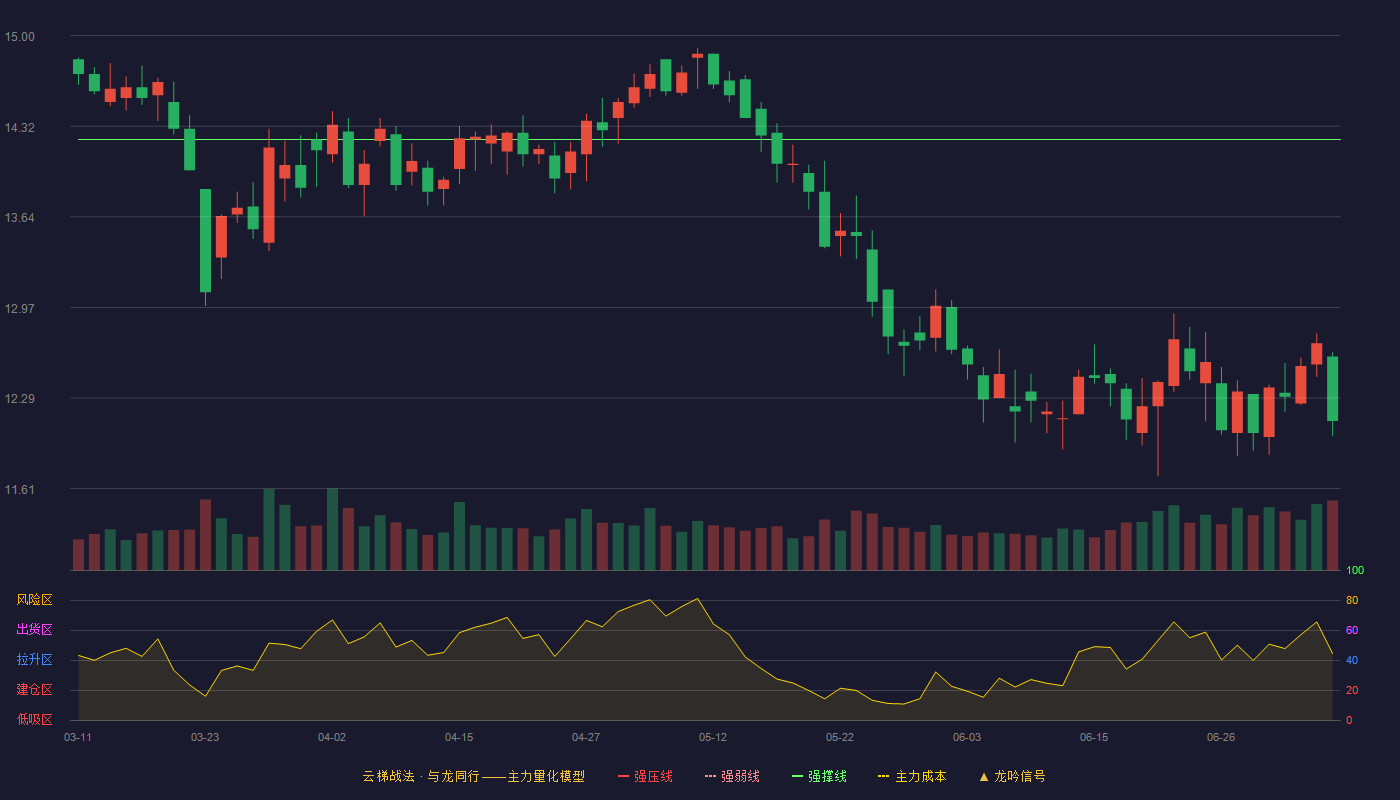Click the 05-12 date axis label
Viewport: 1400px width, 800px height.
pyautogui.click(x=713, y=737)
